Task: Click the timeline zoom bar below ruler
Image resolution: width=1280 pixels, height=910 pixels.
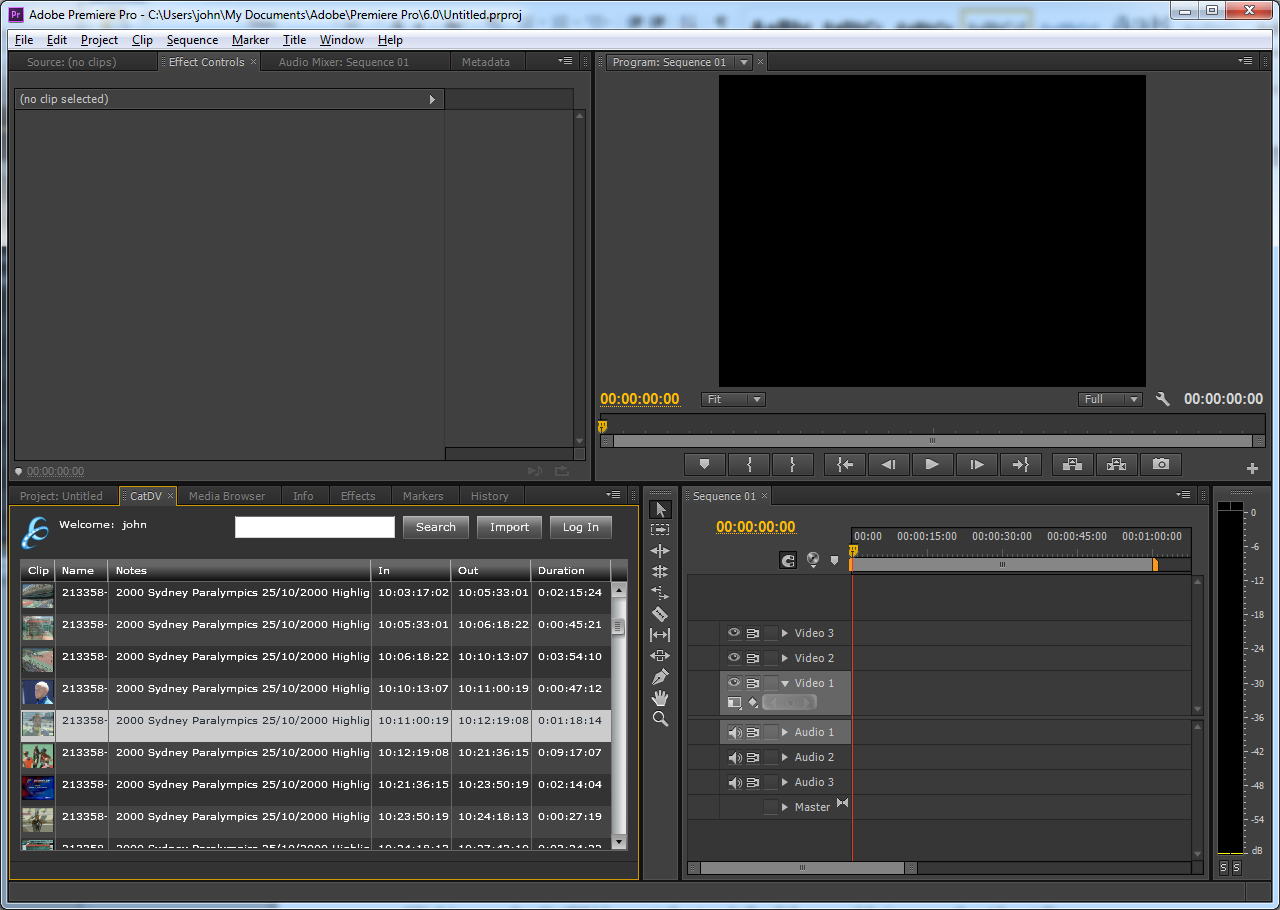Action: 1003,565
